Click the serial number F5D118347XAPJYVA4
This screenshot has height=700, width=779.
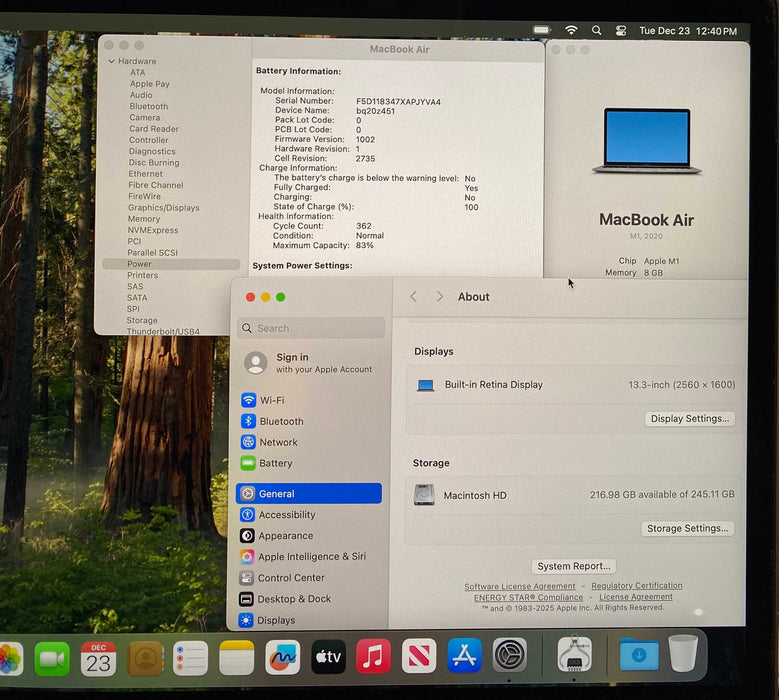(398, 102)
